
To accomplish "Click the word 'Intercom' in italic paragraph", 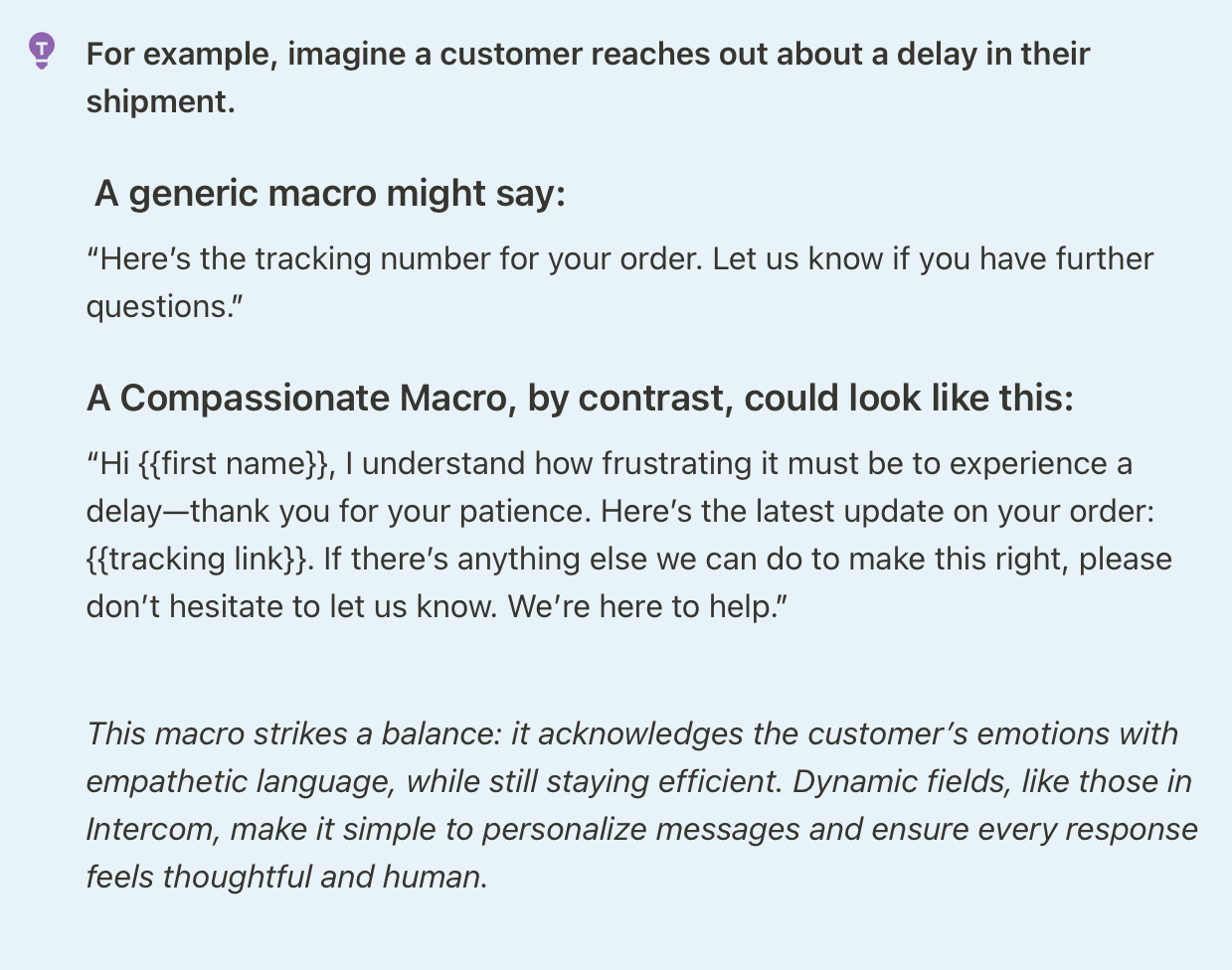I will tap(149, 829).
